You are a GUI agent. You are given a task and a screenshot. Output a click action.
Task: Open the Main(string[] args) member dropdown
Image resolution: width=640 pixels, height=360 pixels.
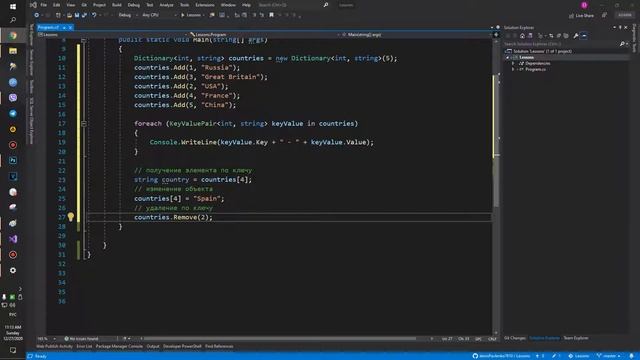pos(416,35)
